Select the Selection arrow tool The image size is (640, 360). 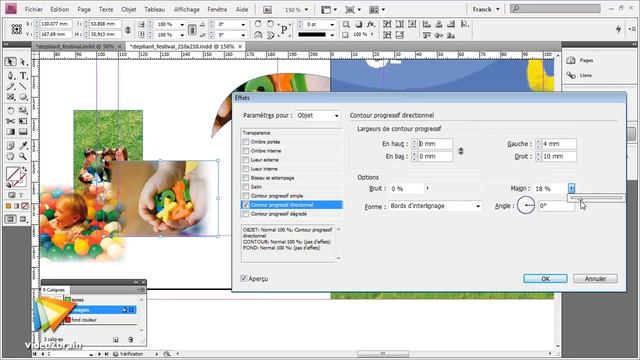[10, 62]
